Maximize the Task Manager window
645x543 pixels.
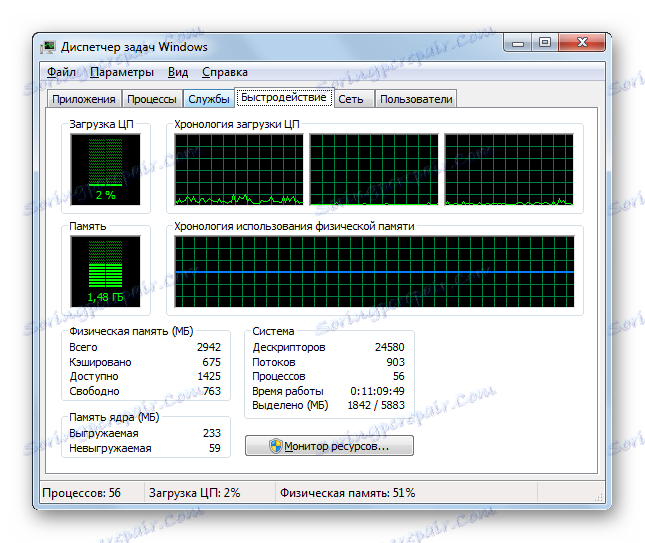545,43
